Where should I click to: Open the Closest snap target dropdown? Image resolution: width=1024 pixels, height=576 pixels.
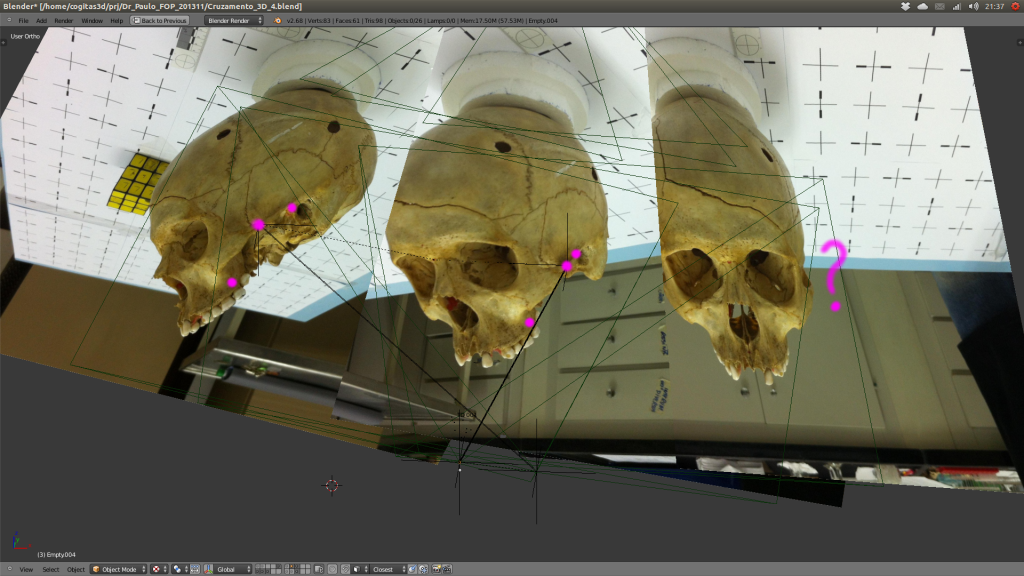[386, 569]
